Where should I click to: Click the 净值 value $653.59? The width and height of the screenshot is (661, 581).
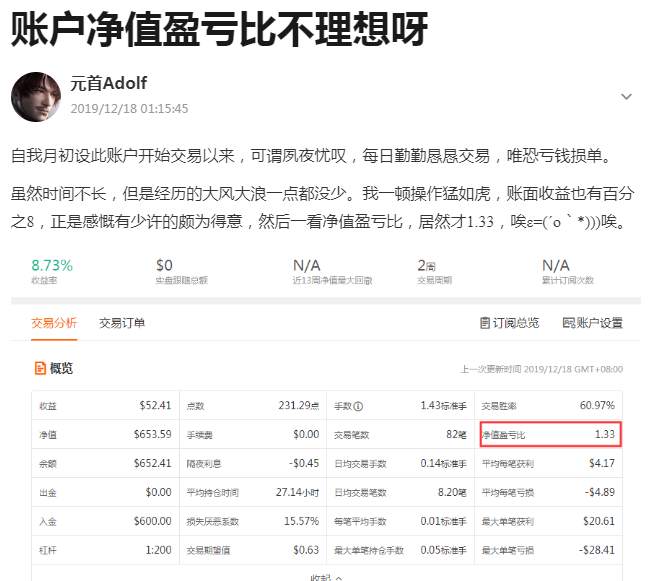[152, 434]
